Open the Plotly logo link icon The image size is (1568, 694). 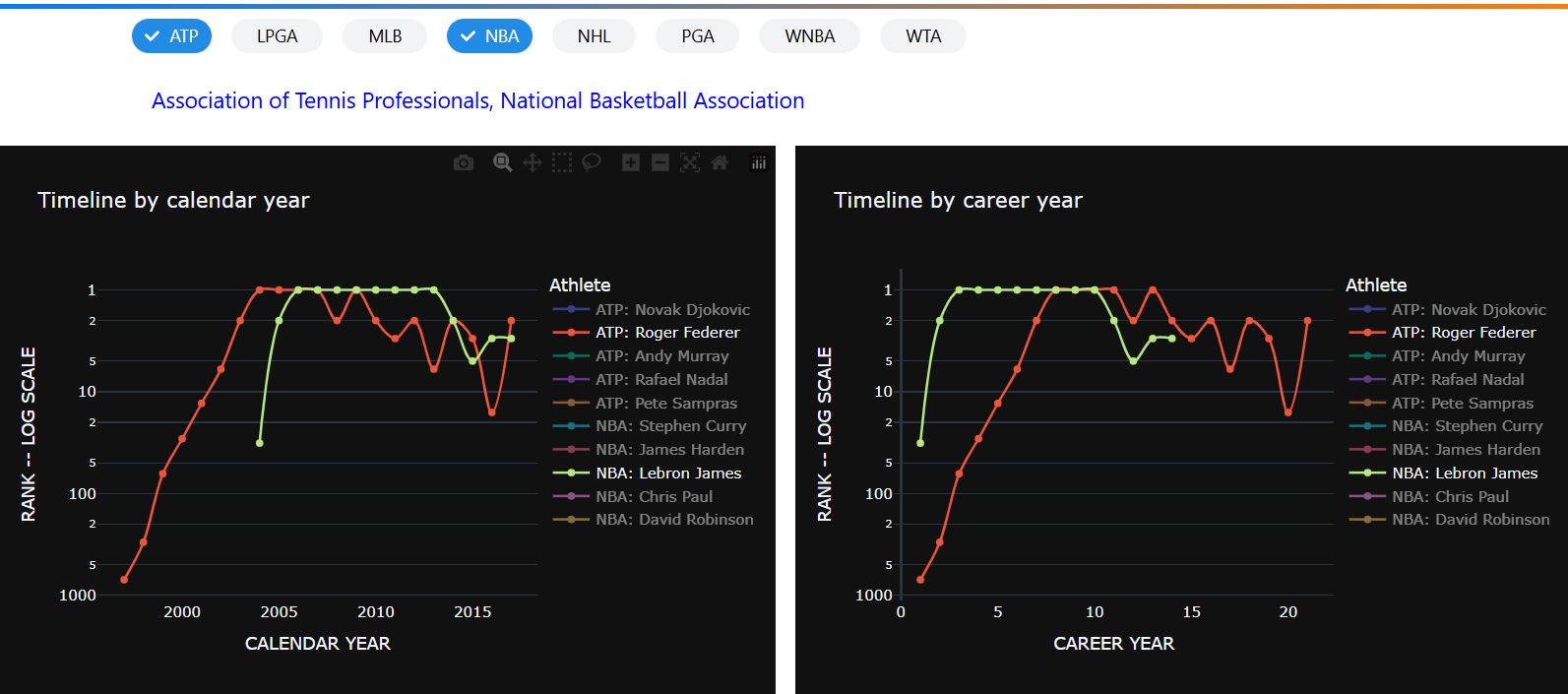[759, 162]
